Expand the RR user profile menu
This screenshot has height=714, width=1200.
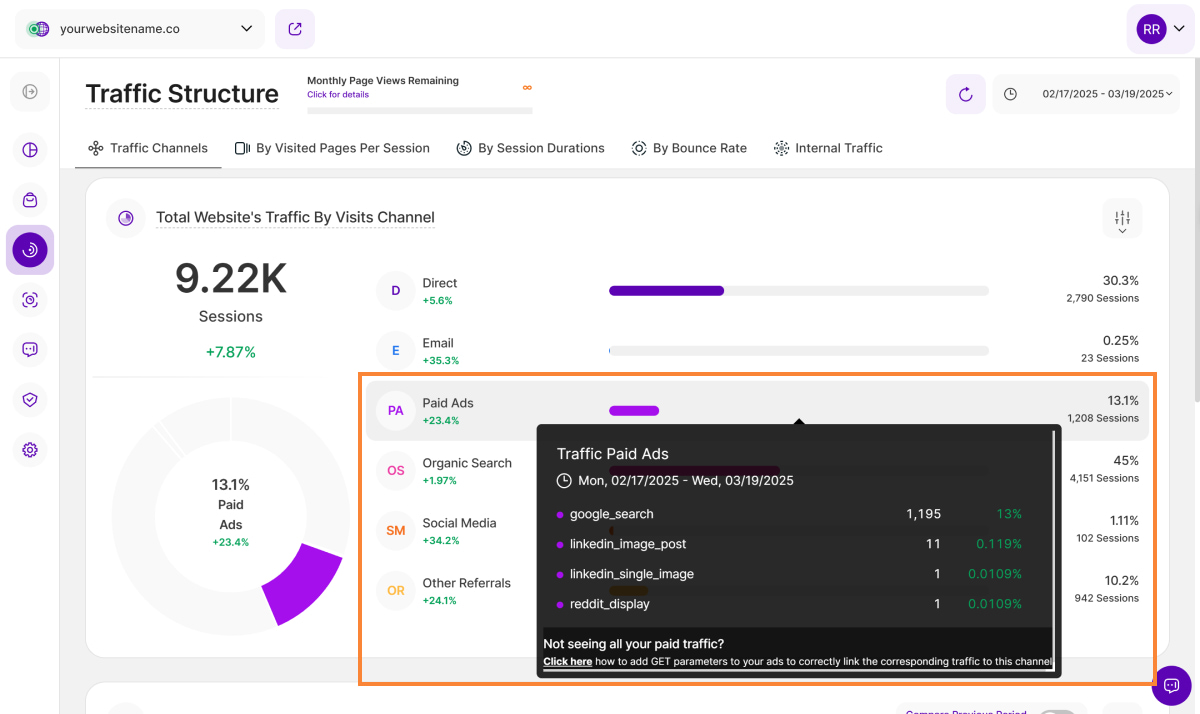(x=1159, y=29)
